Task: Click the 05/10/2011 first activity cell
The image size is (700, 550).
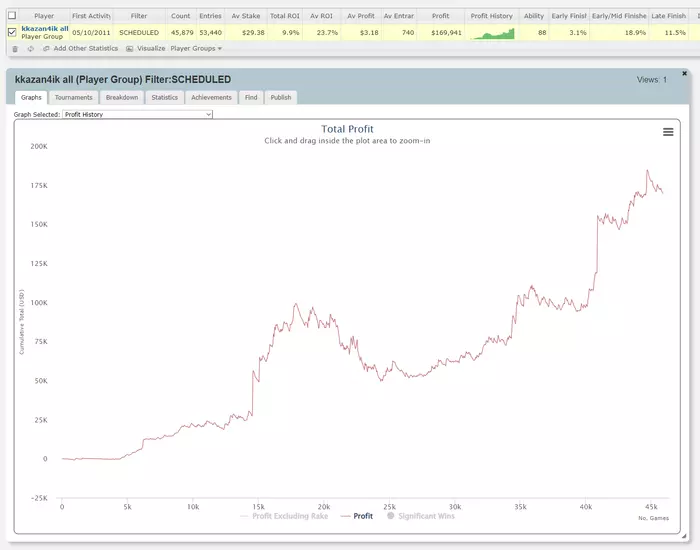Action: click(91, 33)
